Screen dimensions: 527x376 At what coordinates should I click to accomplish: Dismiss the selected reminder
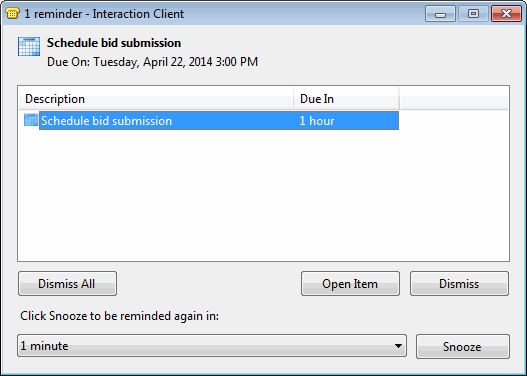tap(459, 284)
